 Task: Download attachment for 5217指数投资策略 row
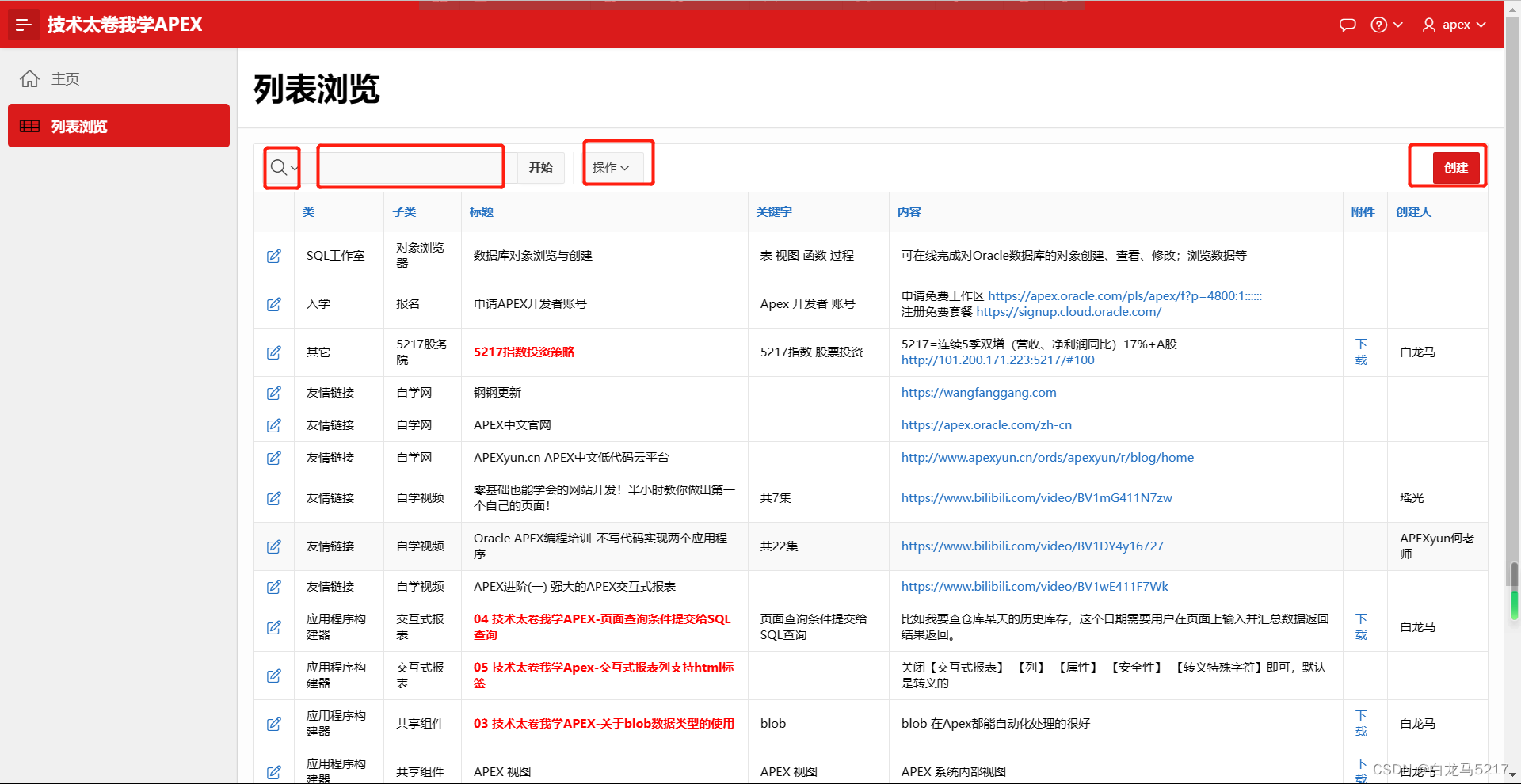tap(1361, 352)
